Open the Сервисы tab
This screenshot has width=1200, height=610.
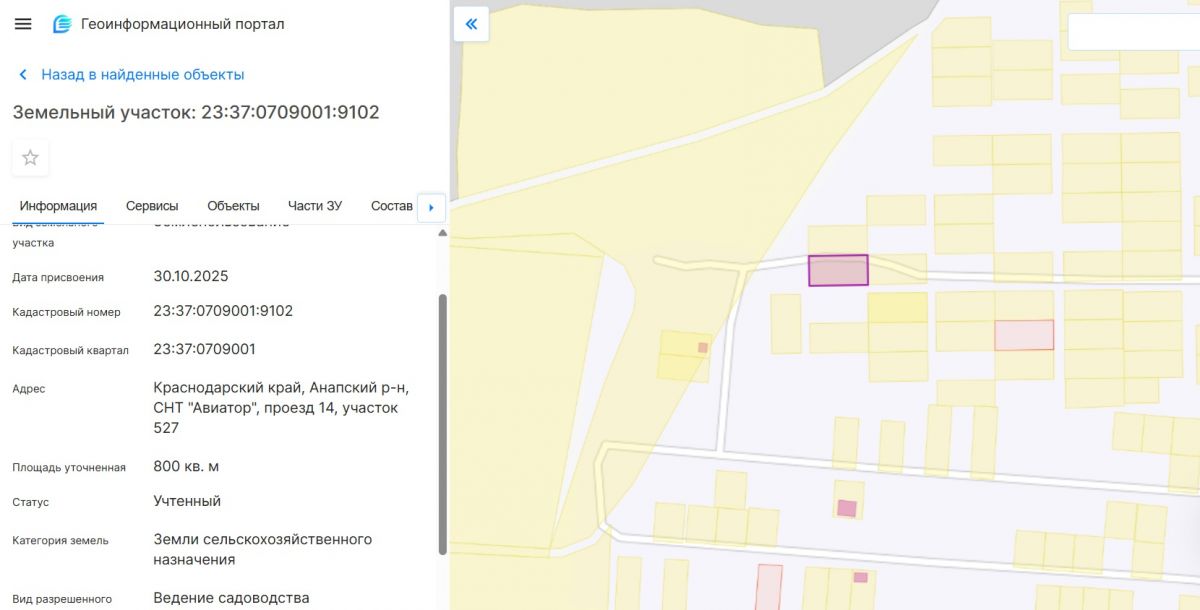(x=152, y=206)
